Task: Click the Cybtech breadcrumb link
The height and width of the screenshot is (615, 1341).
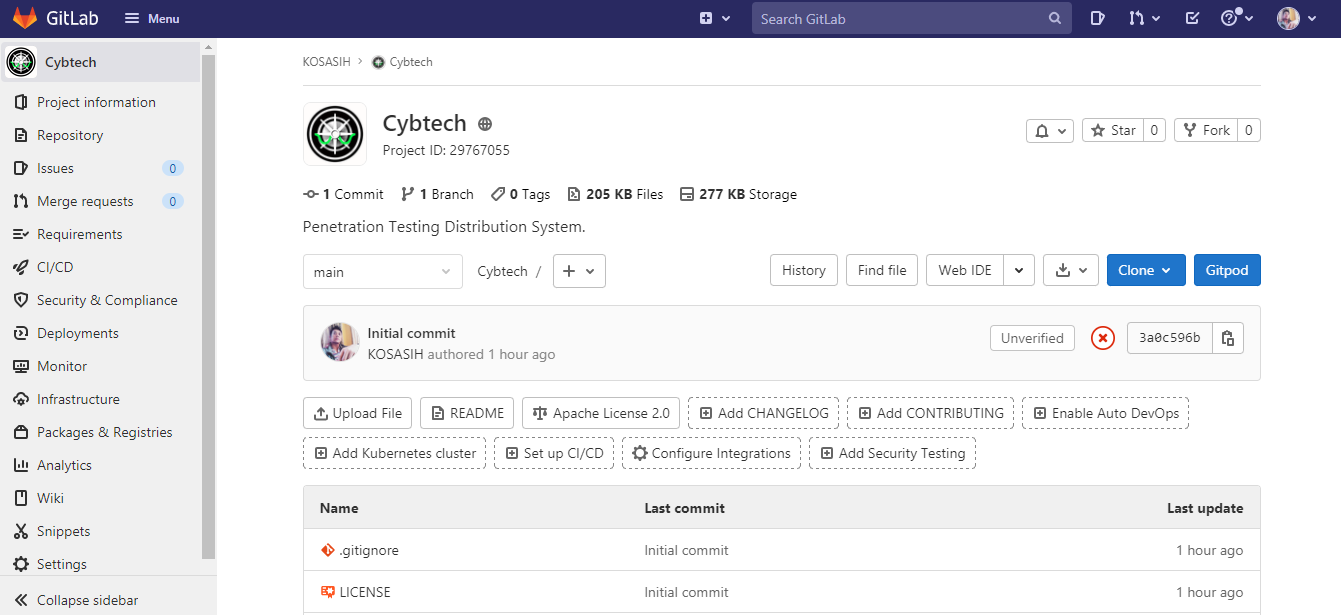Action: point(411,62)
